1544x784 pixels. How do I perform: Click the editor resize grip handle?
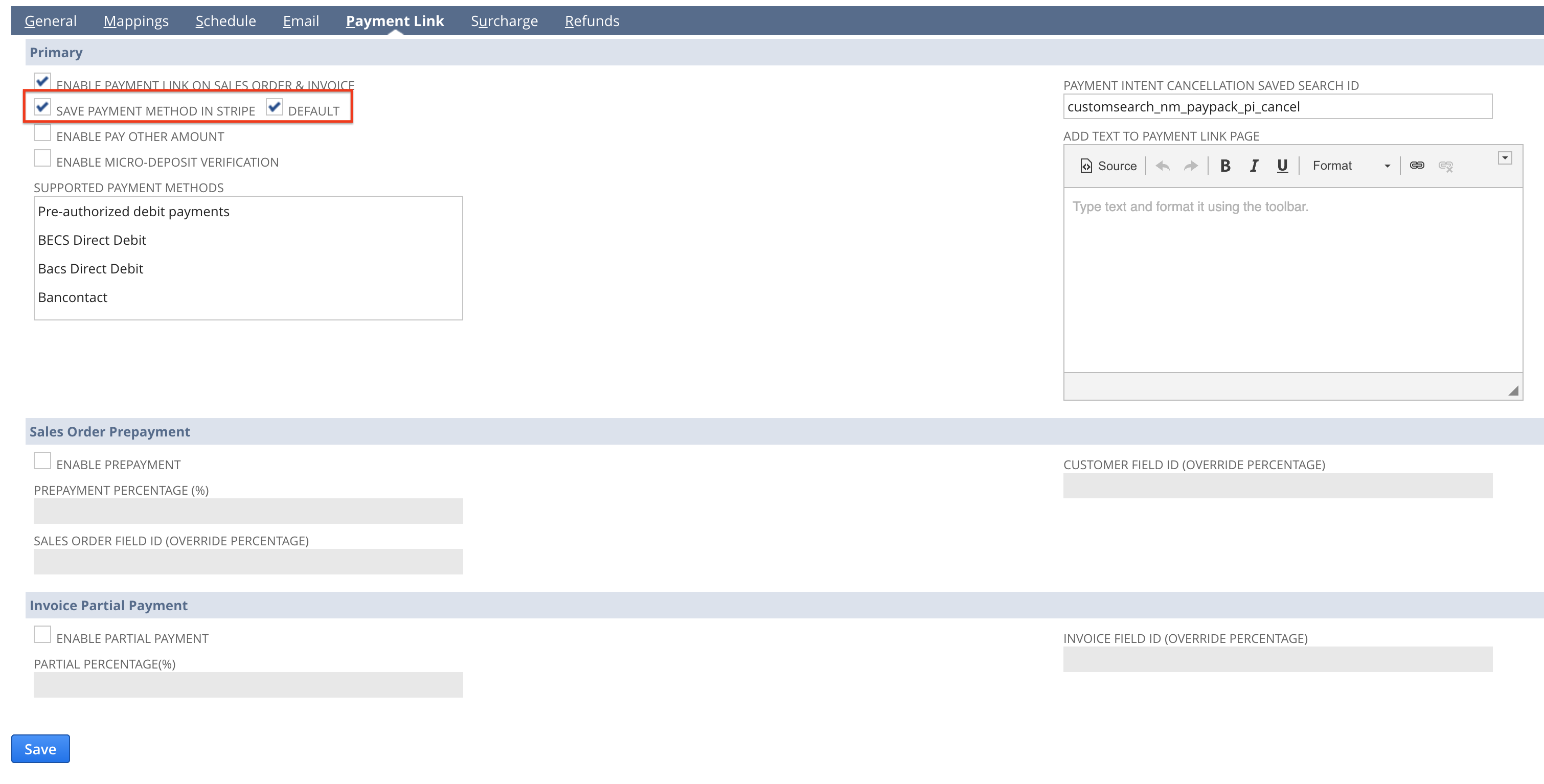(x=1513, y=391)
